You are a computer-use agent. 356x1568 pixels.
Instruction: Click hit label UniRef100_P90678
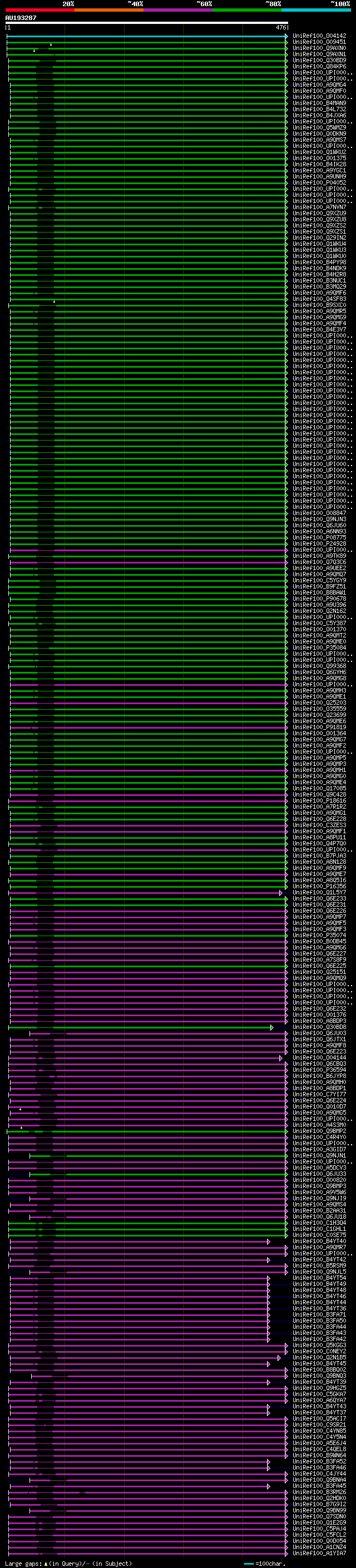tap(319, 599)
